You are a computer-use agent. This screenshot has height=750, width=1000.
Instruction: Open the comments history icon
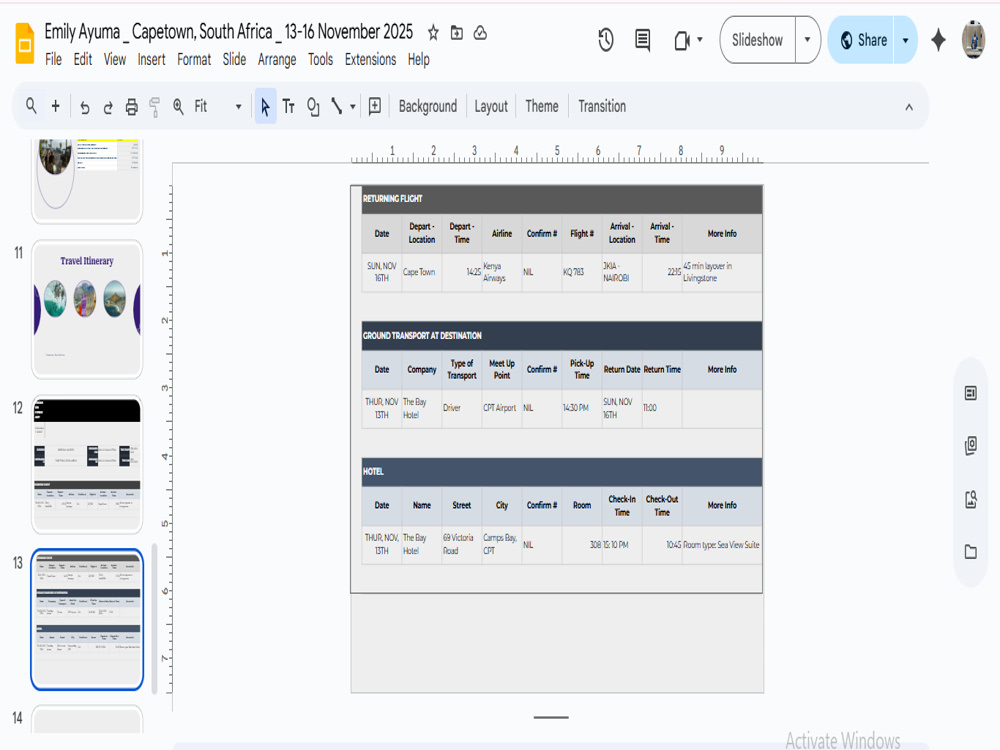(x=643, y=40)
